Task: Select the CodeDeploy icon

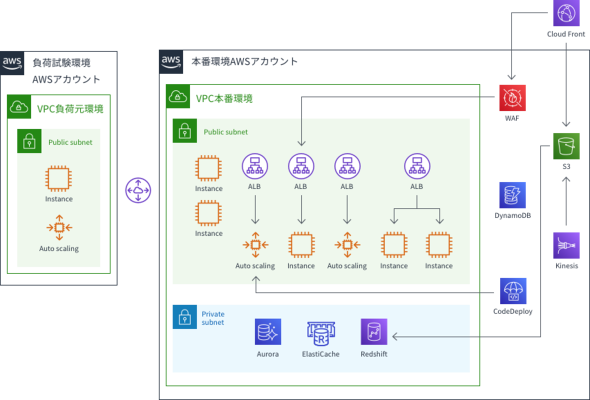Action: [x=513, y=291]
